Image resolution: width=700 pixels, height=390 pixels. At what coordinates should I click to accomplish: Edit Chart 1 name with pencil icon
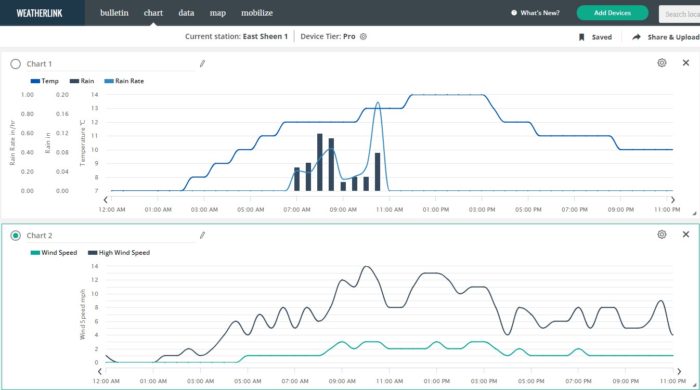202,63
